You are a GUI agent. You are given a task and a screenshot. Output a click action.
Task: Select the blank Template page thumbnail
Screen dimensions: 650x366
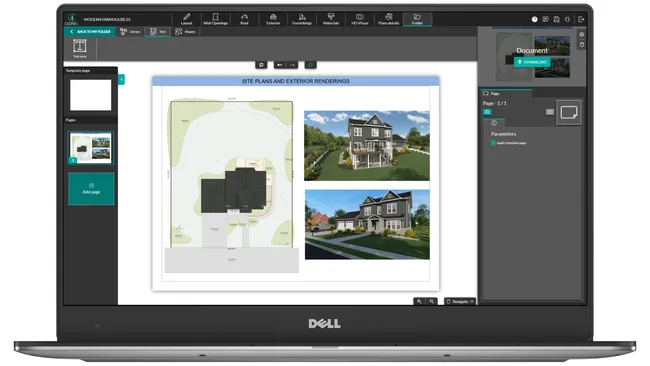coord(90,95)
